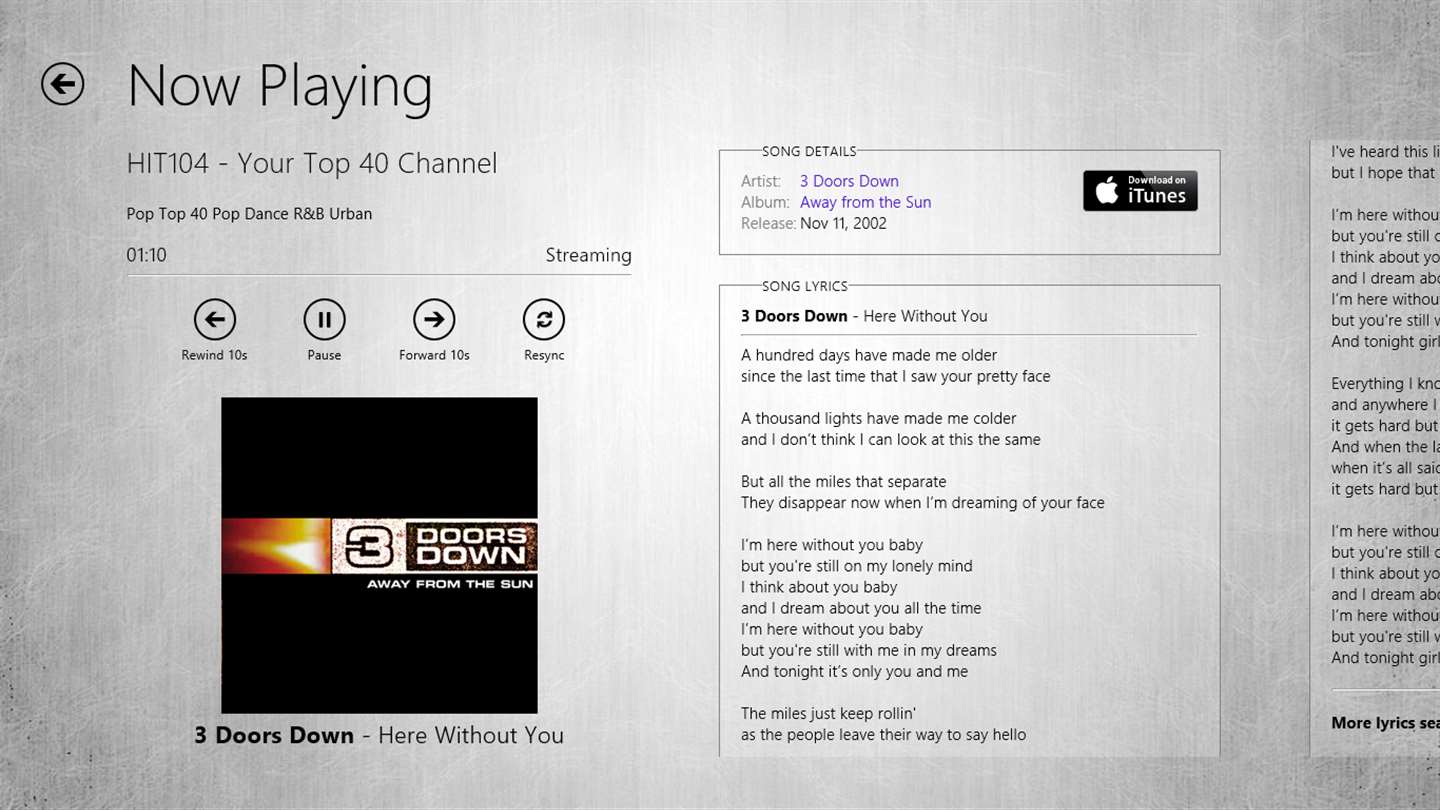The width and height of the screenshot is (1440, 810).
Task: Click the lyric 'The miles just keep rollin''
Action: click(x=828, y=713)
